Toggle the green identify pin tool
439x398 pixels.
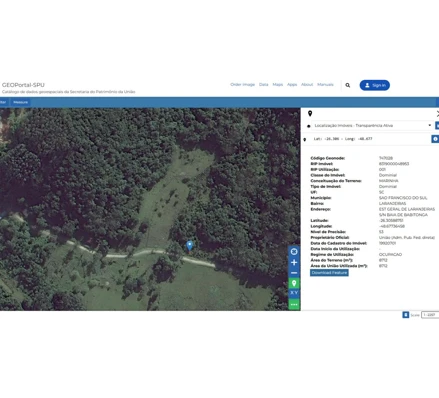(294, 283)
